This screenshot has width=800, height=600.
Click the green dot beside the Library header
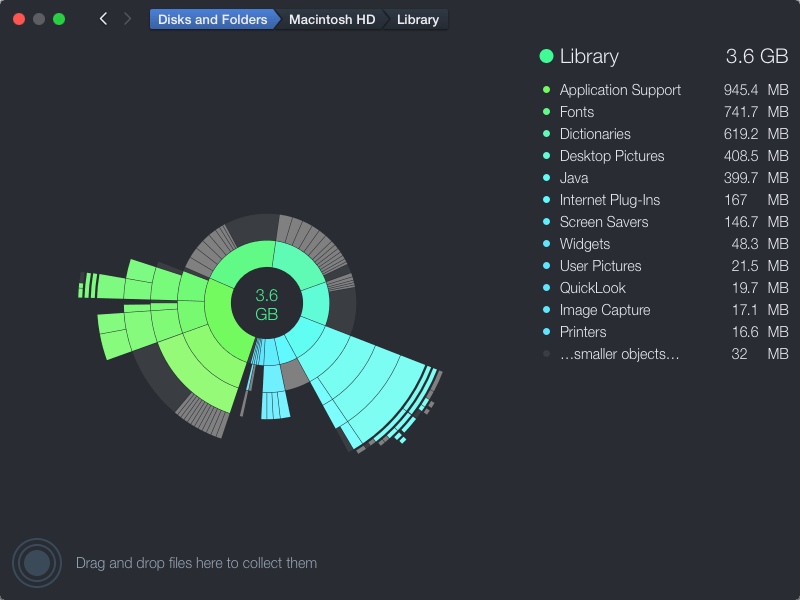click(x=546, y=56)
